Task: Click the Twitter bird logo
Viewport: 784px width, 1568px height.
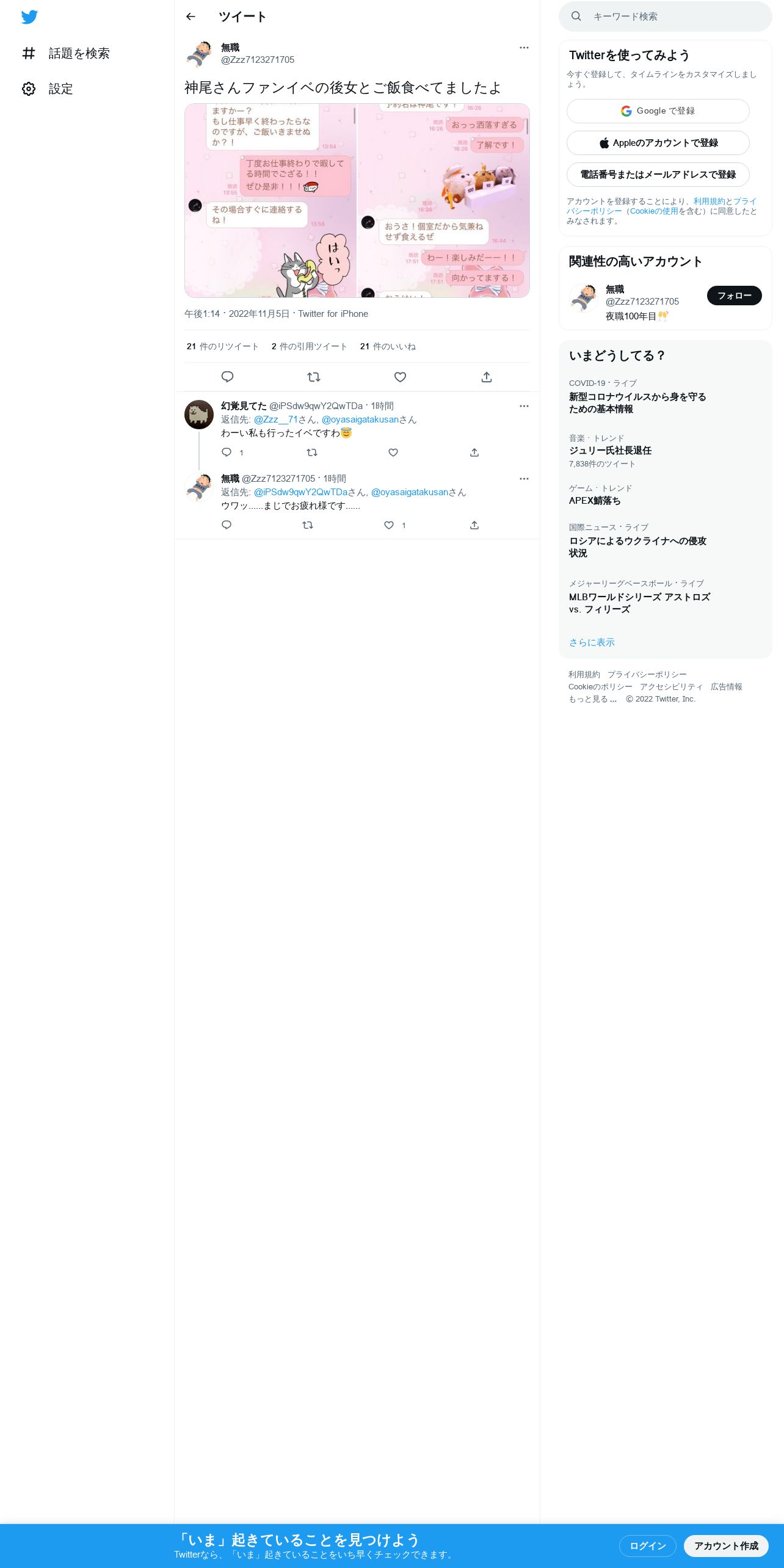Action: coord(29,17)
